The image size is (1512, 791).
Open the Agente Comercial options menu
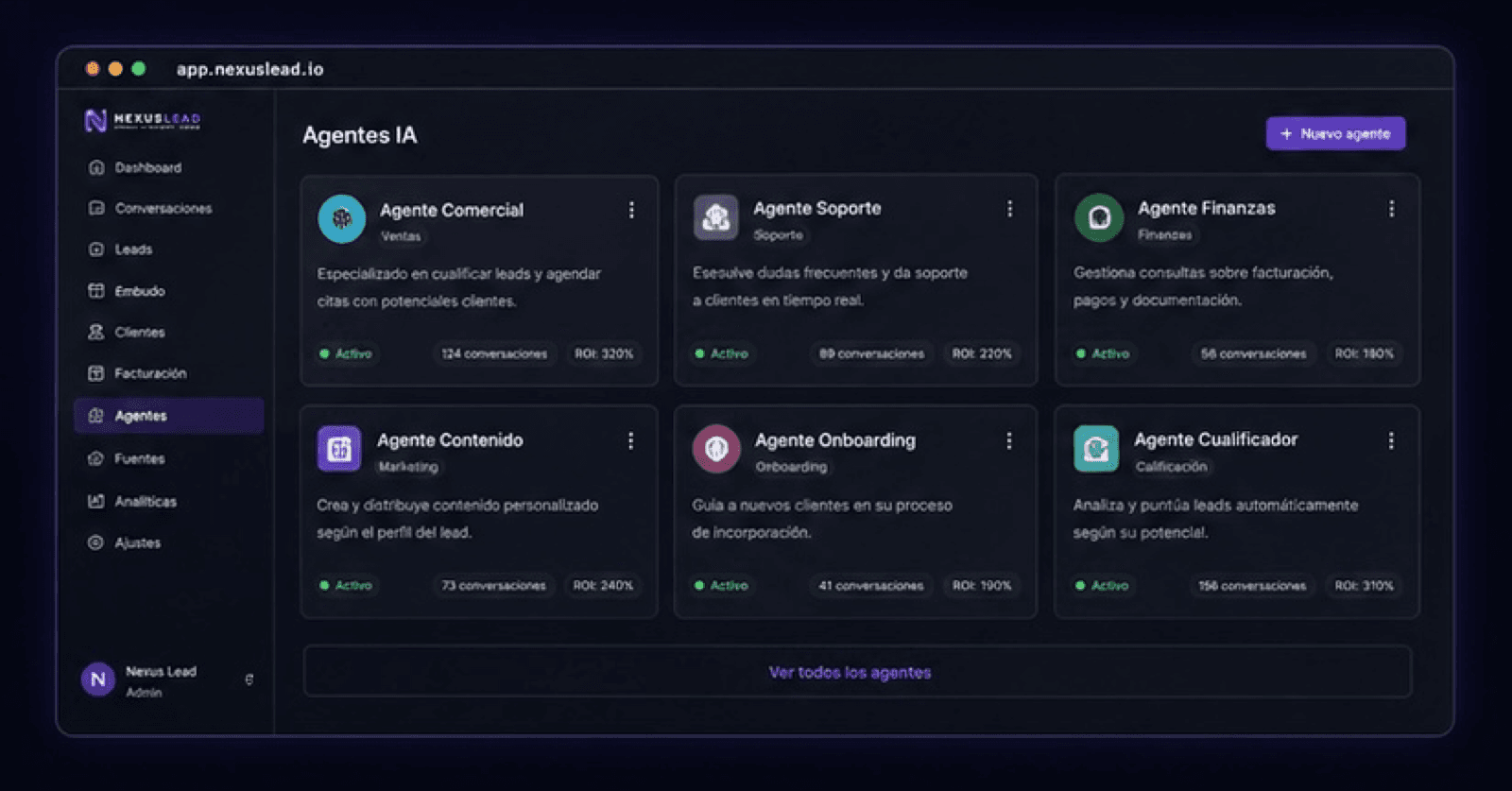coord(631,210)
